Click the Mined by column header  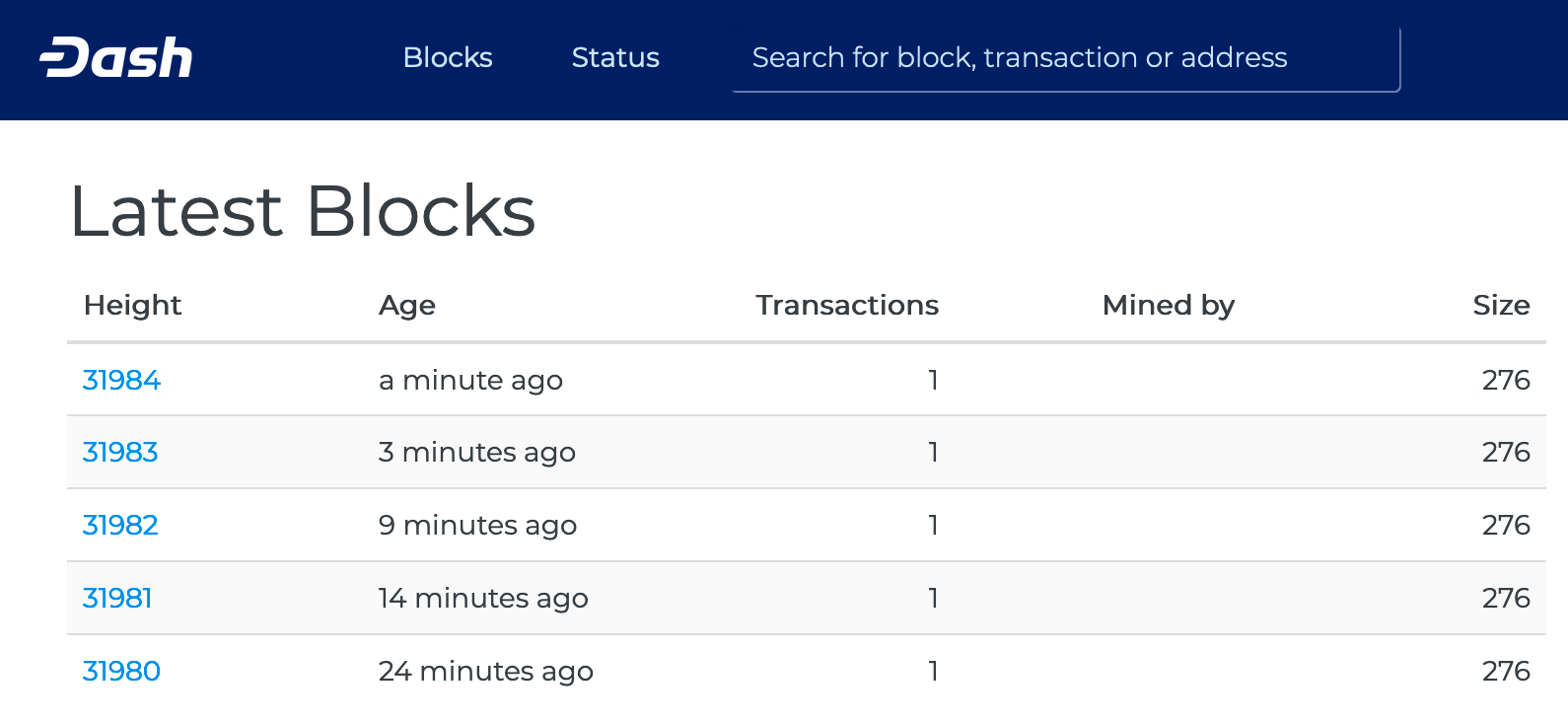[x=1168, y=306]
